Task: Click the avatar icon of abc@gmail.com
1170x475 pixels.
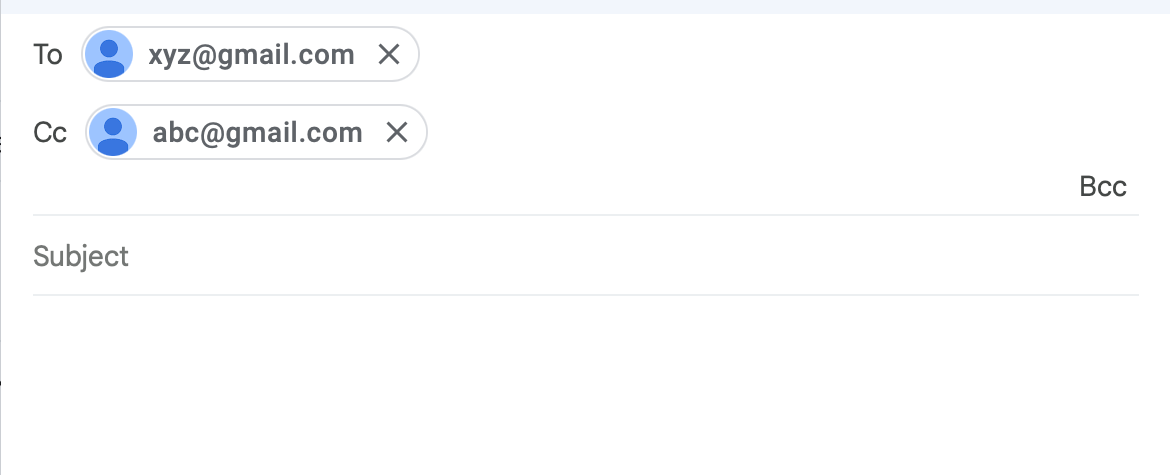Action: click(114, 132)
